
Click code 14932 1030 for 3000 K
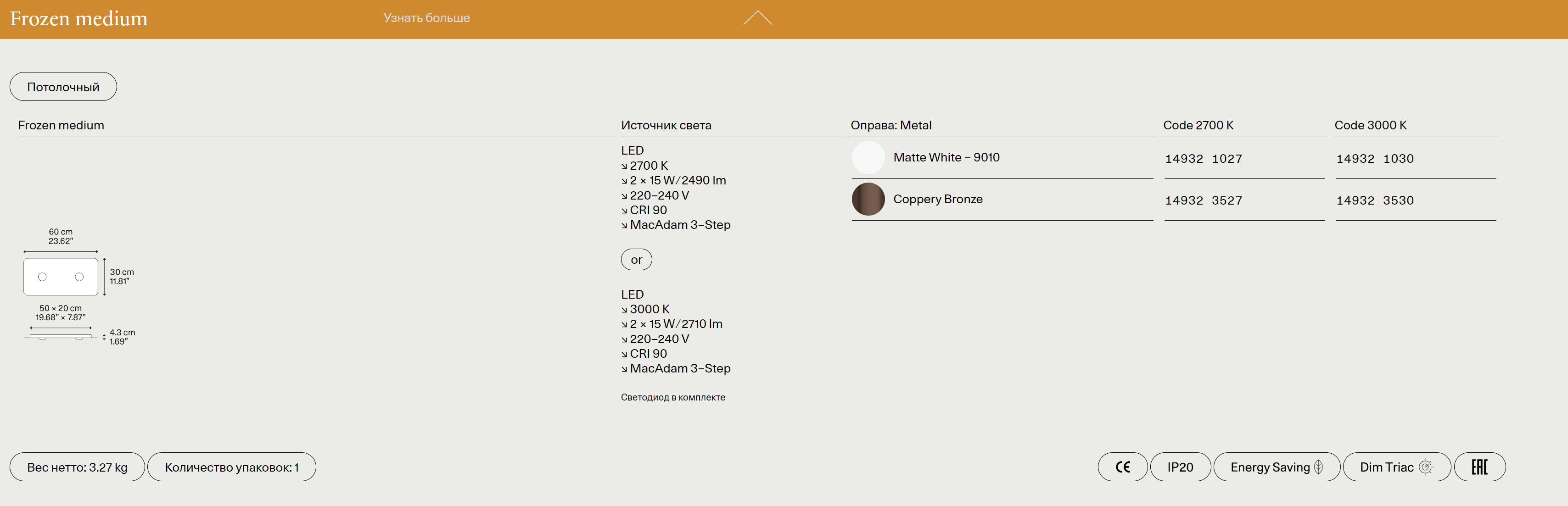(x=1374, y=159)
